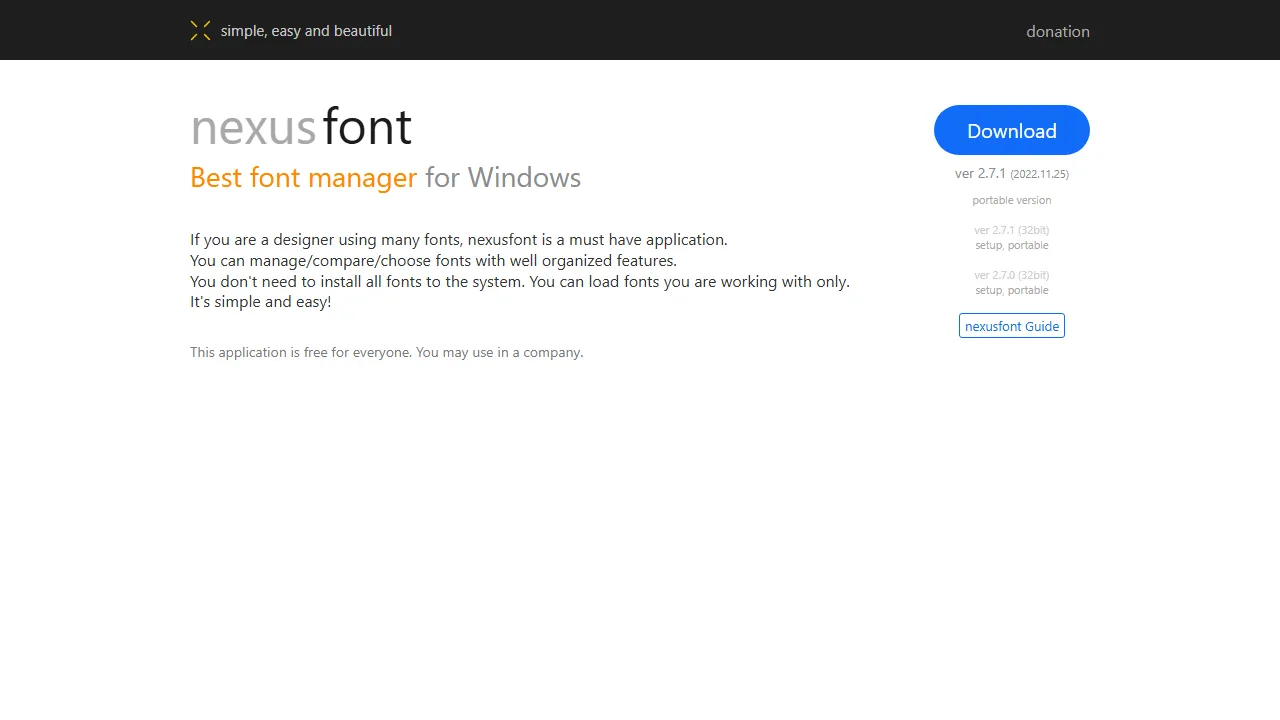Viewport: 1280px width, 720px height.
Task: Download portable for version 2.7.0 (32bit)
Action: [1028, 290]
